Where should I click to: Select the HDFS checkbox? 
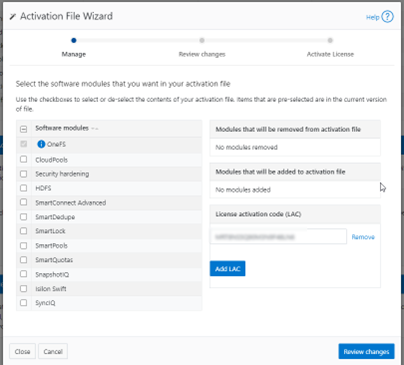24,188
